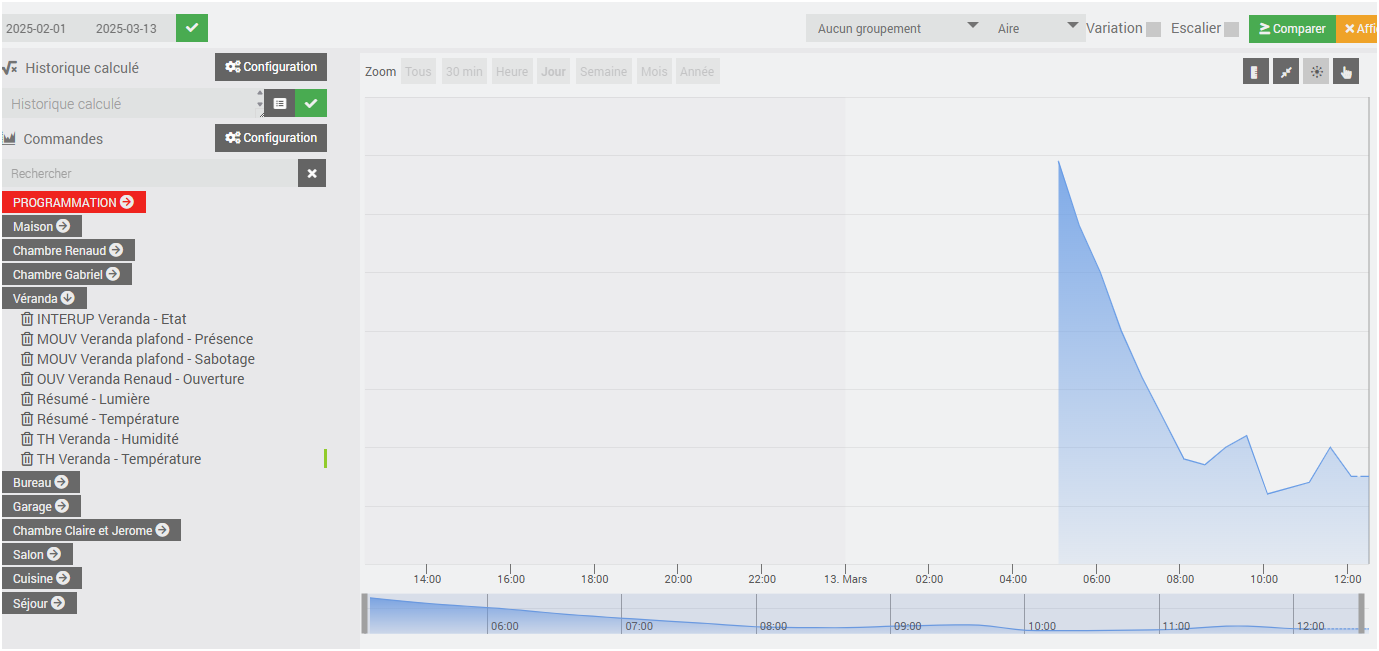Set zoom to Semaine
This screenshot has width=1379, height=651.
(603, 72)
